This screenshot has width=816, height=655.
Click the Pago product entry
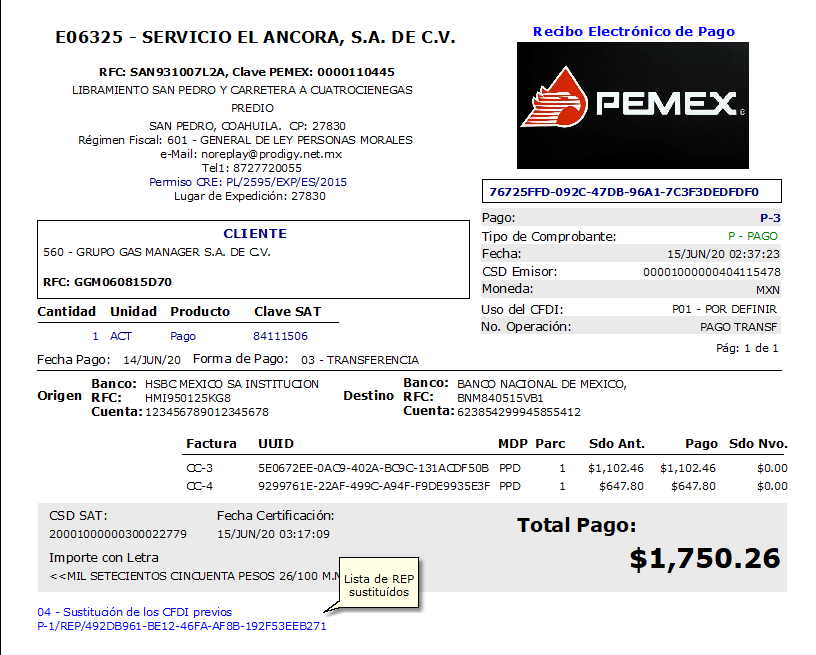183,336
